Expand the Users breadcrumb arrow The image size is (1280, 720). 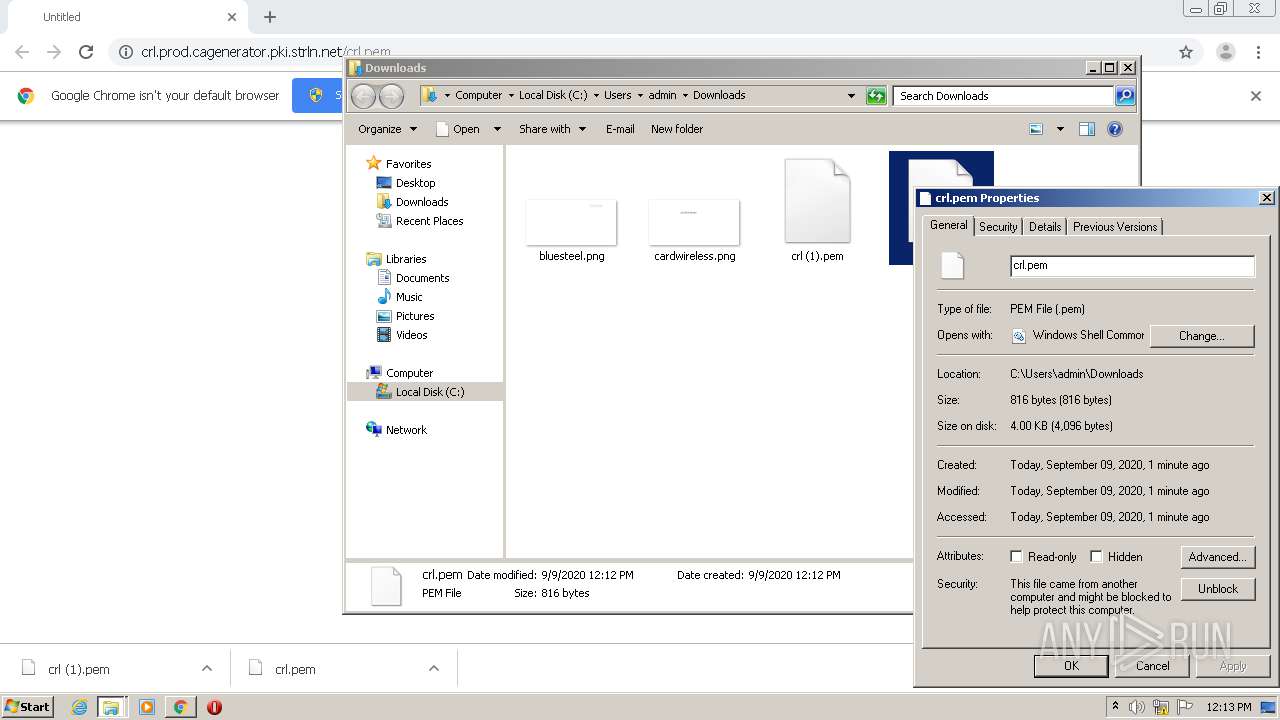coord(640,96)
